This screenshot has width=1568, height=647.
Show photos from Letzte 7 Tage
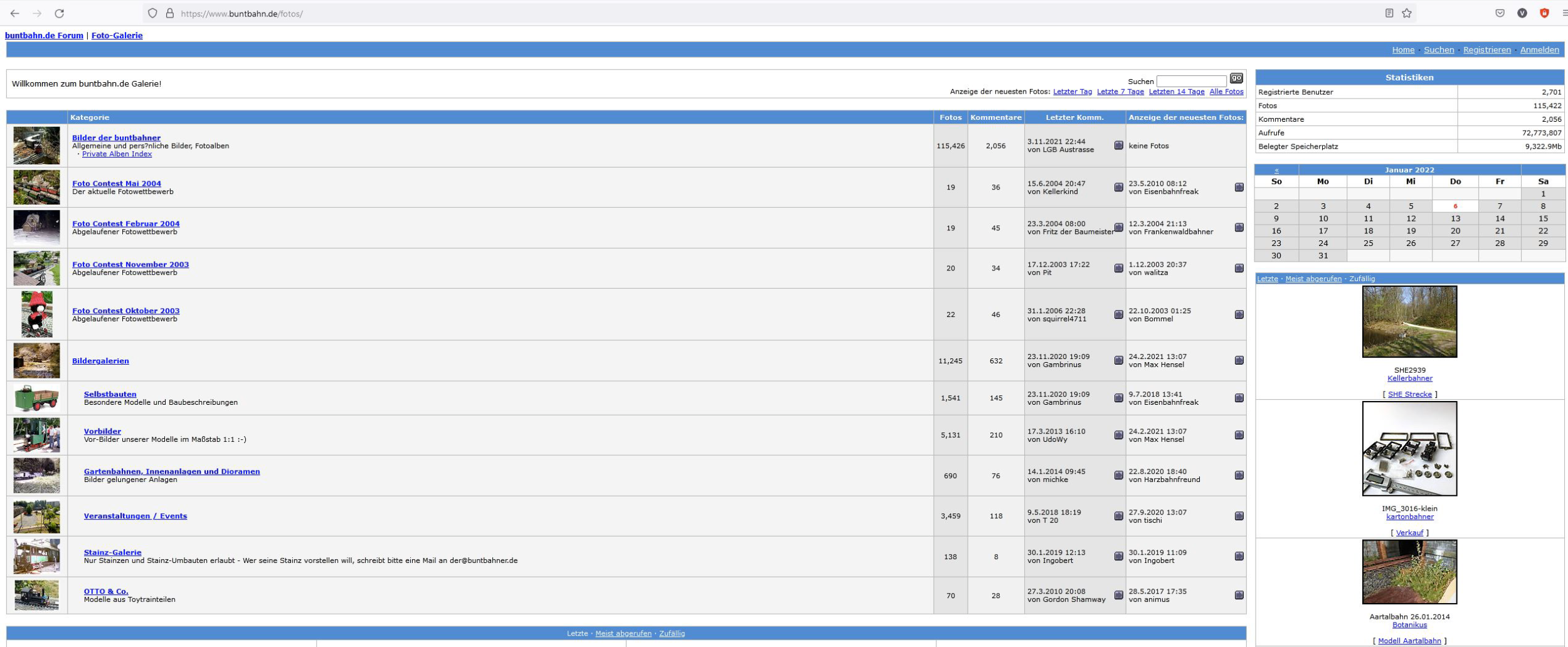1120,92
